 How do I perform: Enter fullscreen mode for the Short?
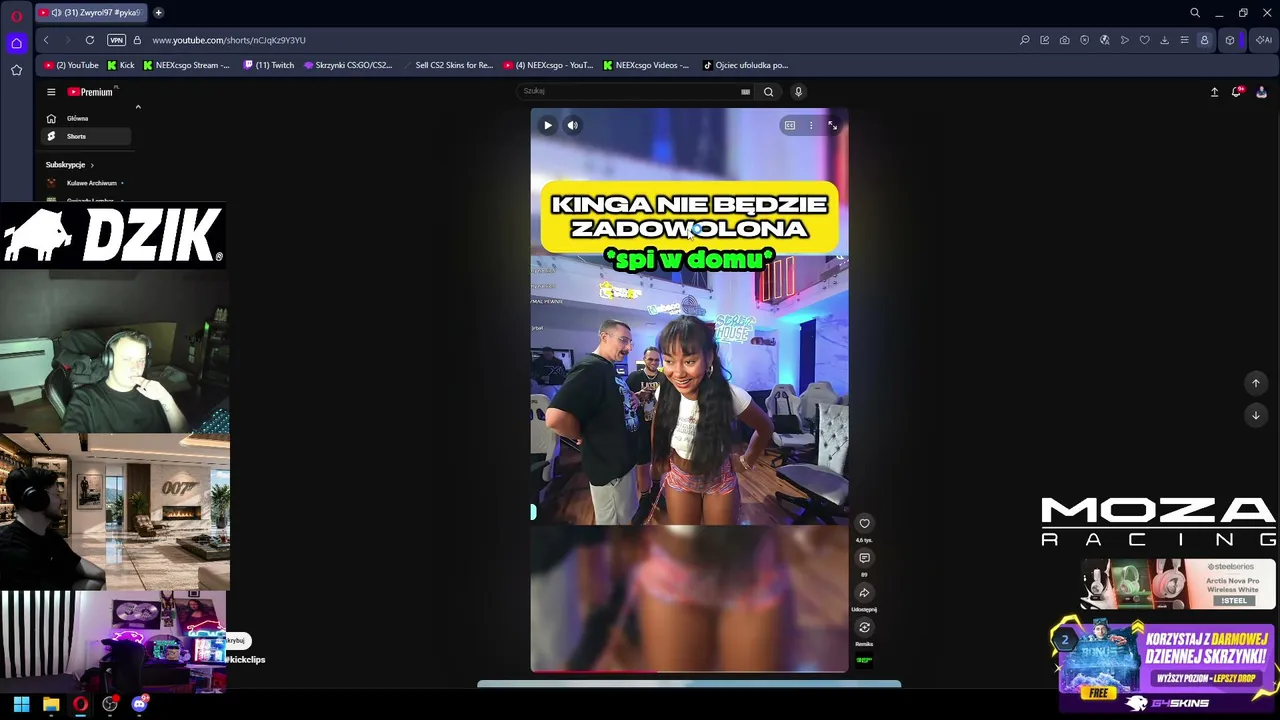tap(832, 125)
